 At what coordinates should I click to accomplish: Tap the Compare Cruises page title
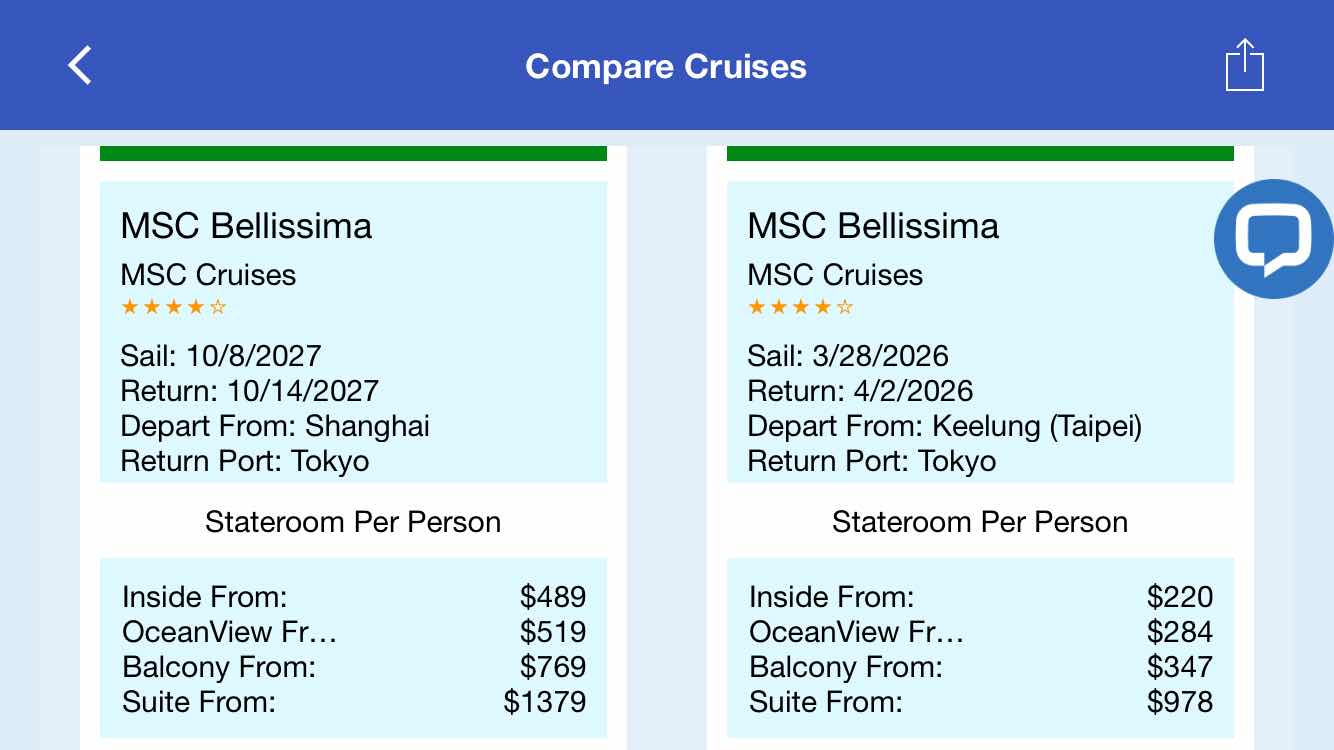666,66
